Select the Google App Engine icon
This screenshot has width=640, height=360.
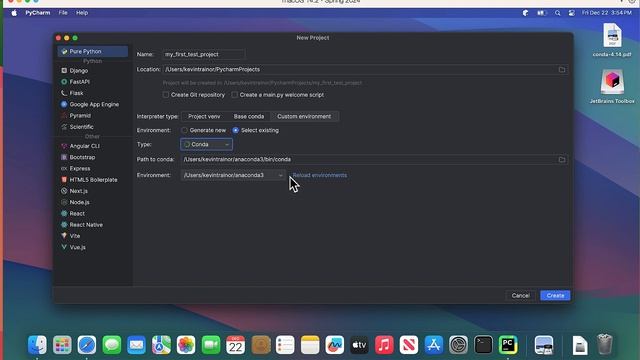(x=64, y=104)
